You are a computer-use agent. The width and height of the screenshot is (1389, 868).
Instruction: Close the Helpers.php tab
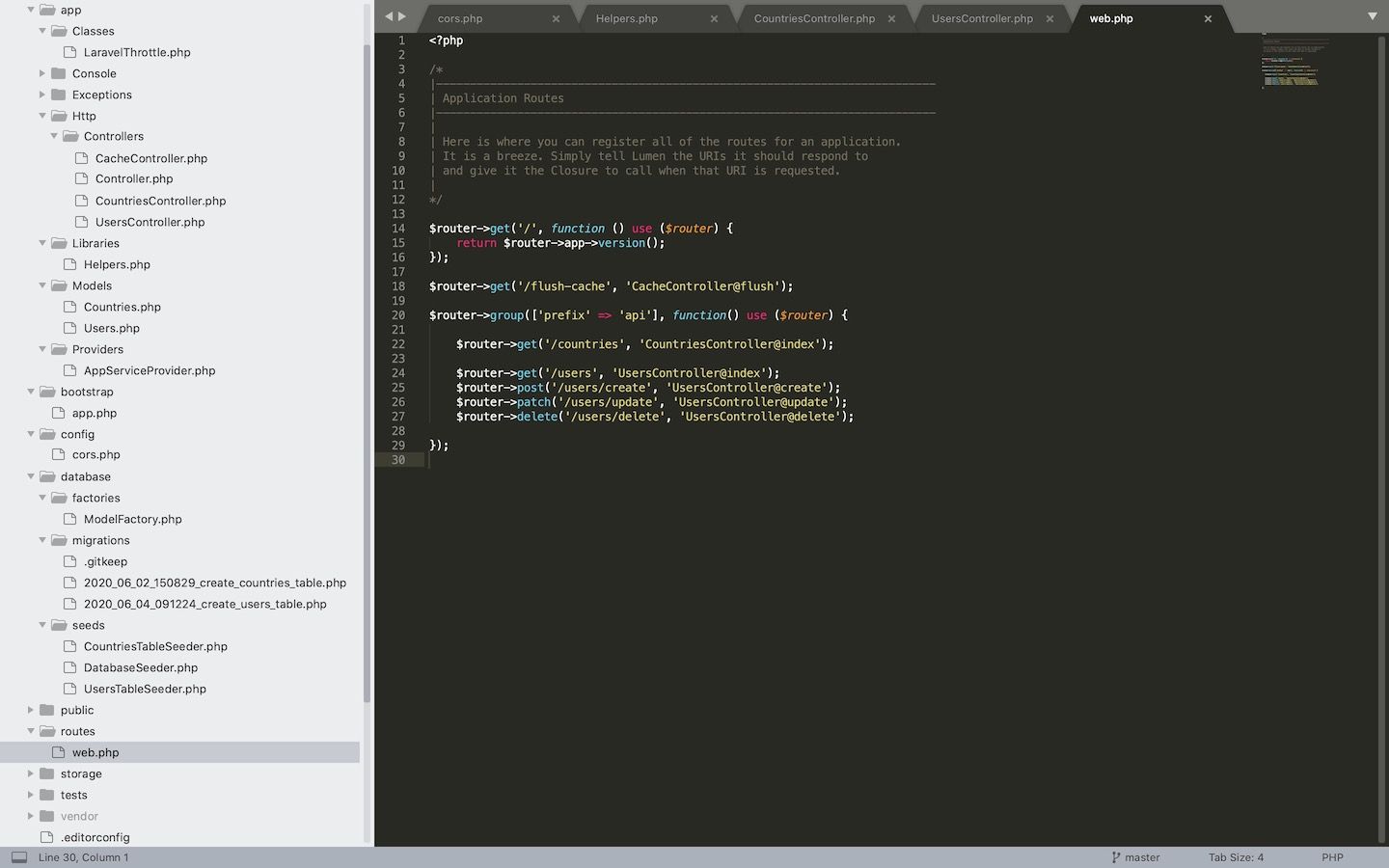(x=714, y=18)
